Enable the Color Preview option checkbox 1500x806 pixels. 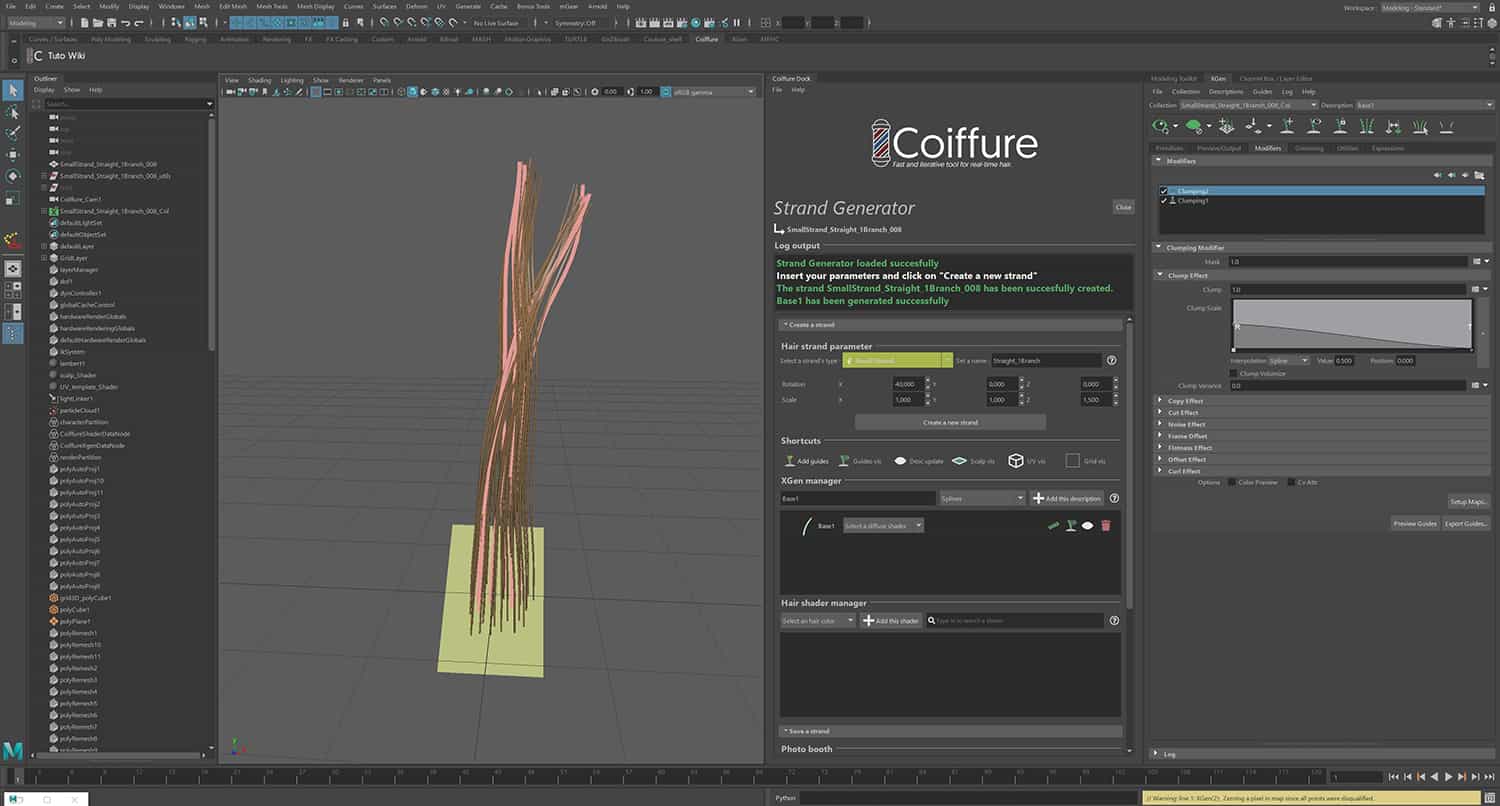[1232, 482]
